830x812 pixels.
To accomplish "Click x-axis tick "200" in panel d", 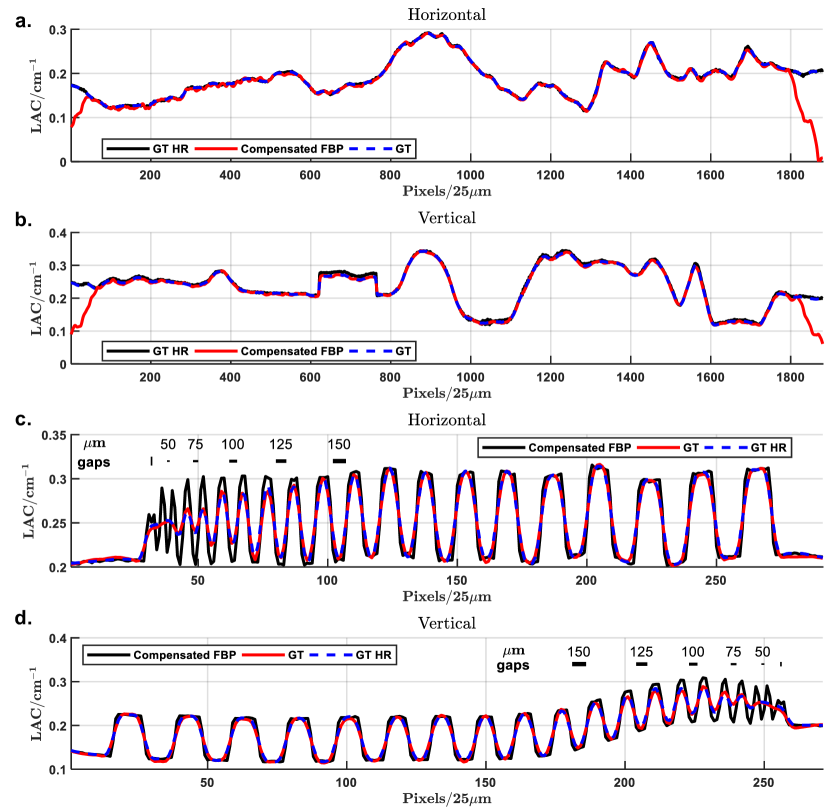I will click(625, 783).
